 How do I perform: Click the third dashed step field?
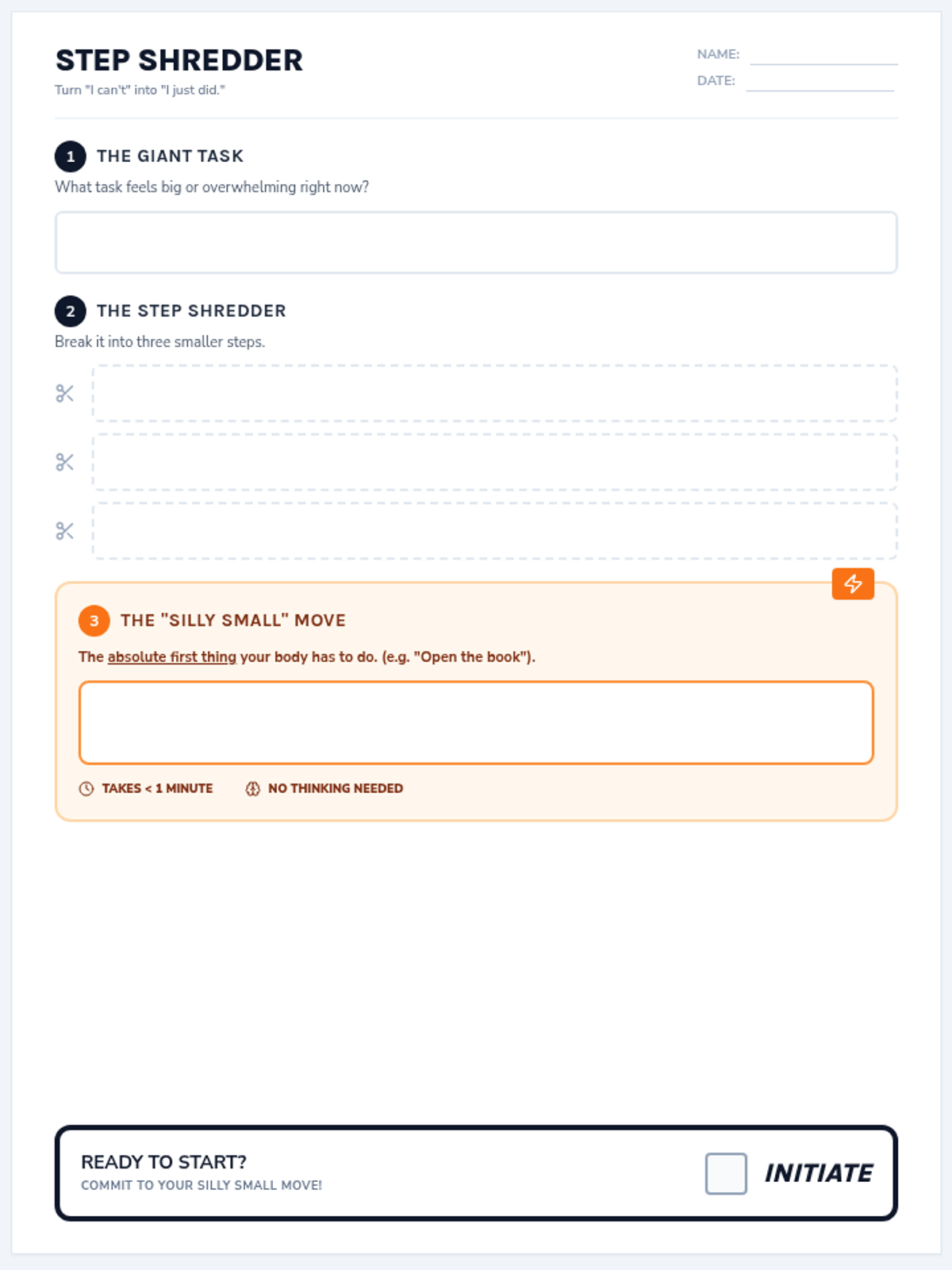(495, 531)
